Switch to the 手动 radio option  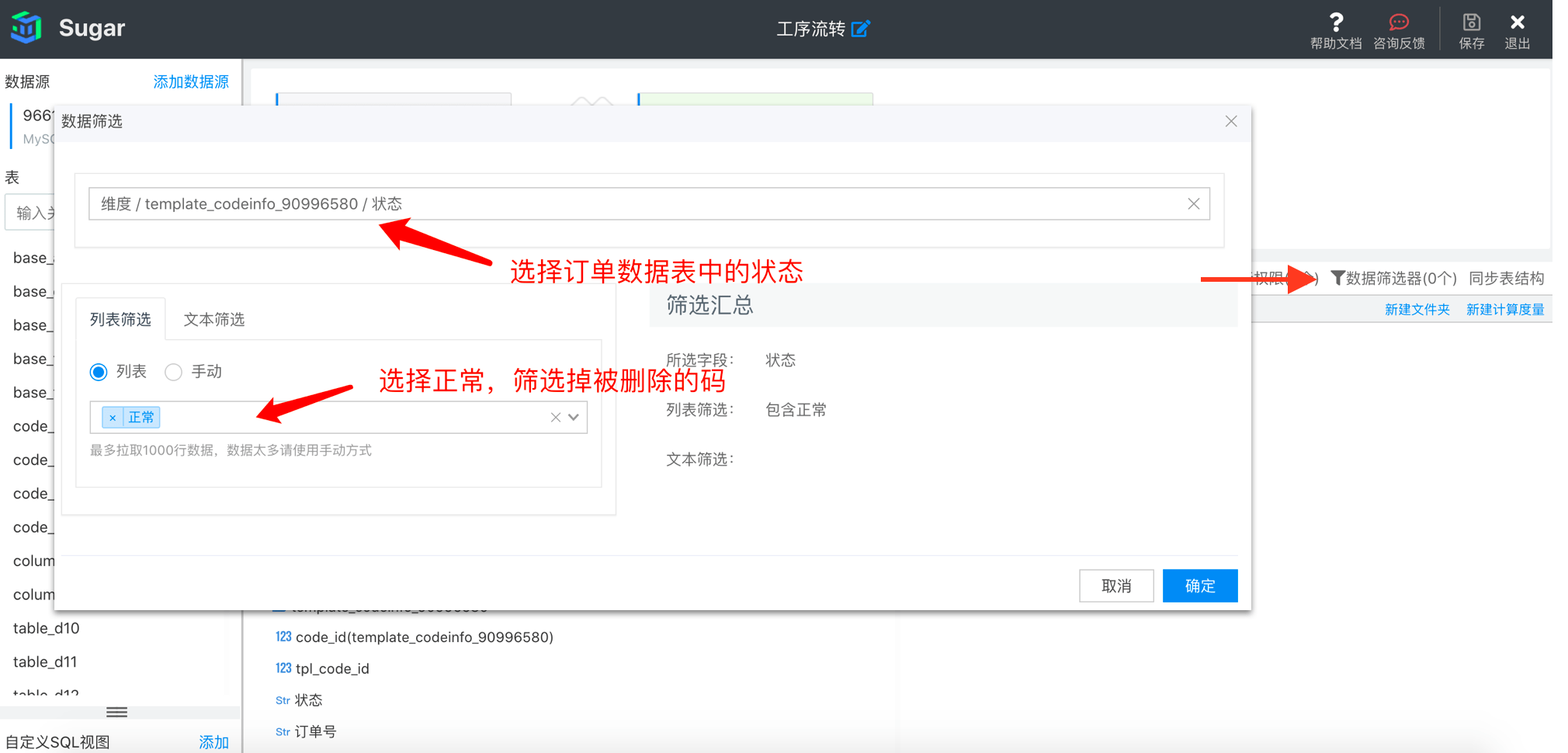tap(173, 371)
